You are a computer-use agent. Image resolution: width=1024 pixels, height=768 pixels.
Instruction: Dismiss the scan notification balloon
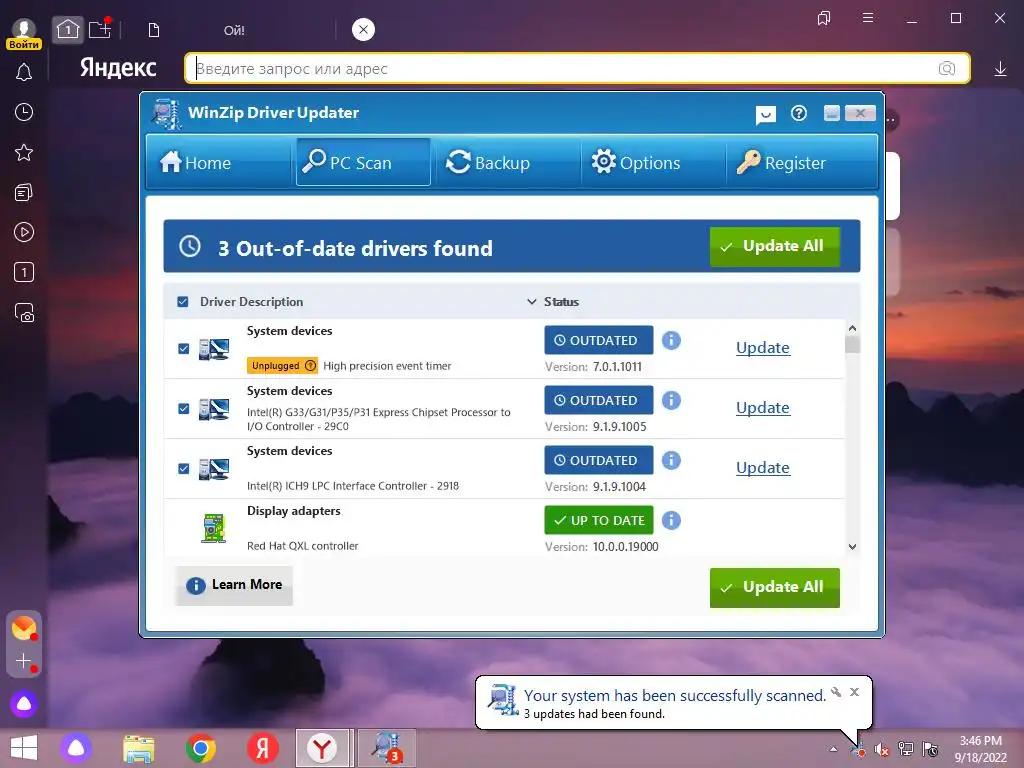tap(854, 692)
